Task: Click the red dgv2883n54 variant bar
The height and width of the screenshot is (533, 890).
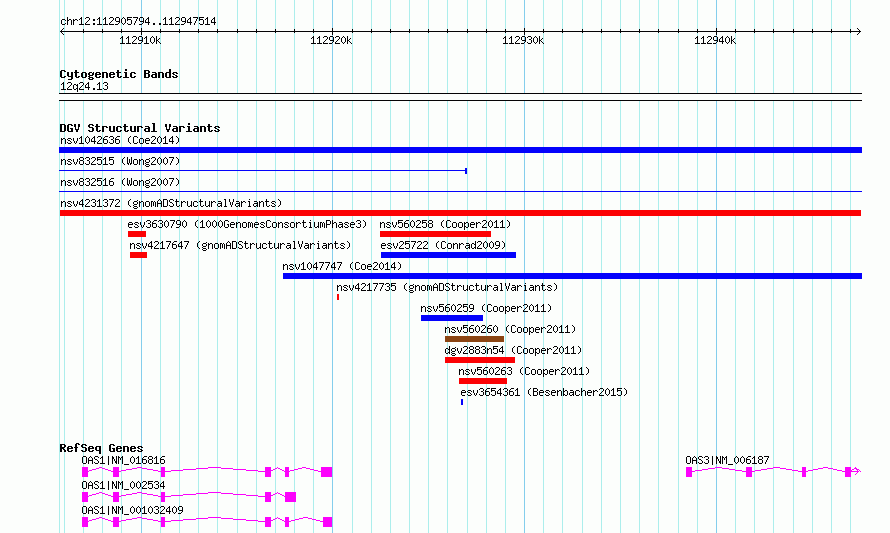Action: (x=480, y=360)
